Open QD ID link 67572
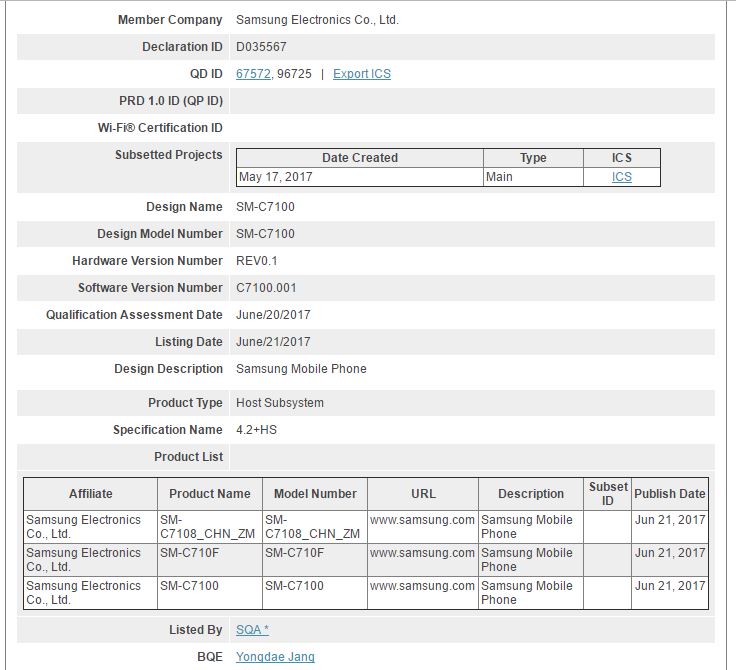The image size is (736, 670). pos(253,74)
